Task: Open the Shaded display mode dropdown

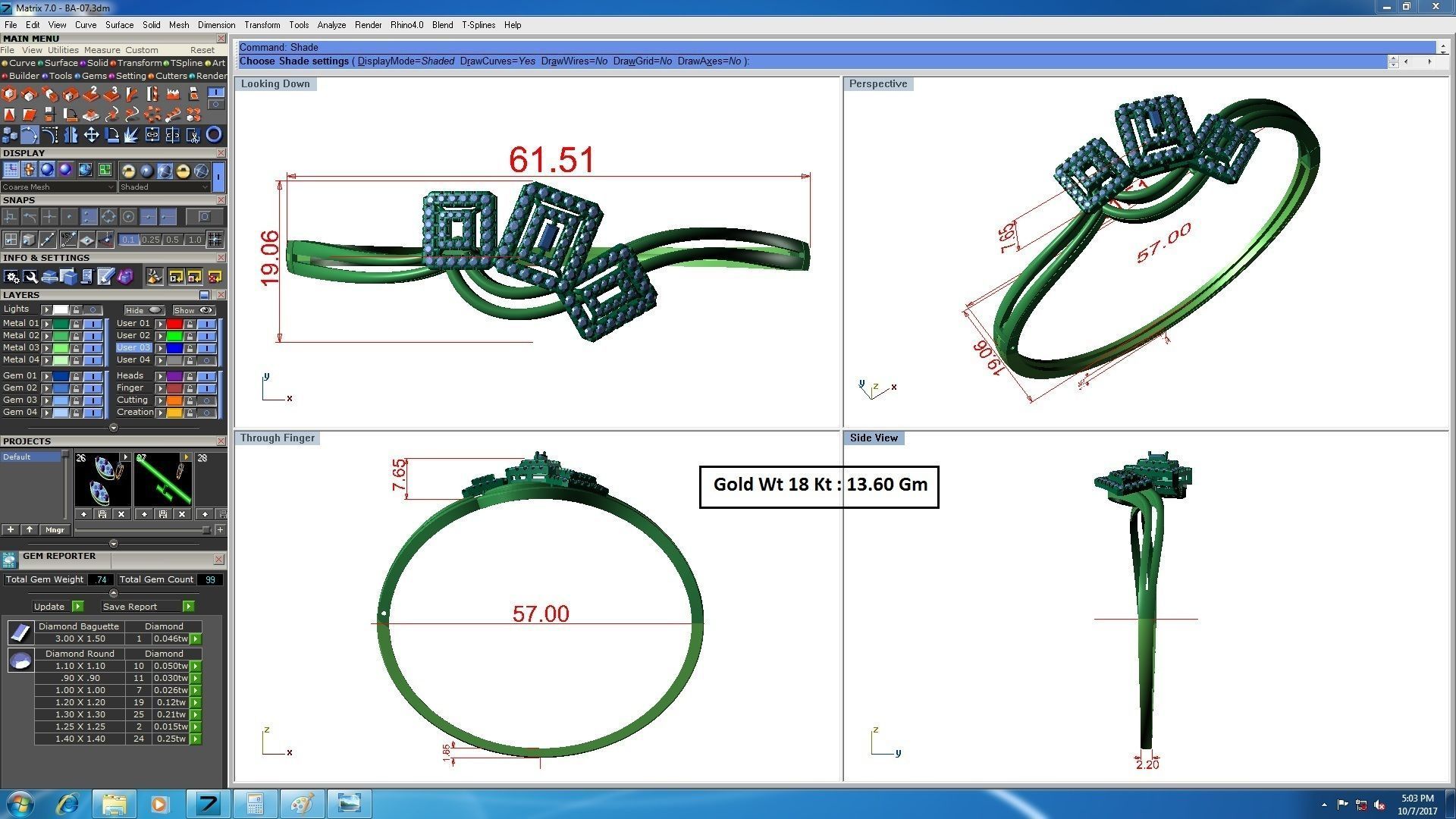Action: tap(165, 187)
